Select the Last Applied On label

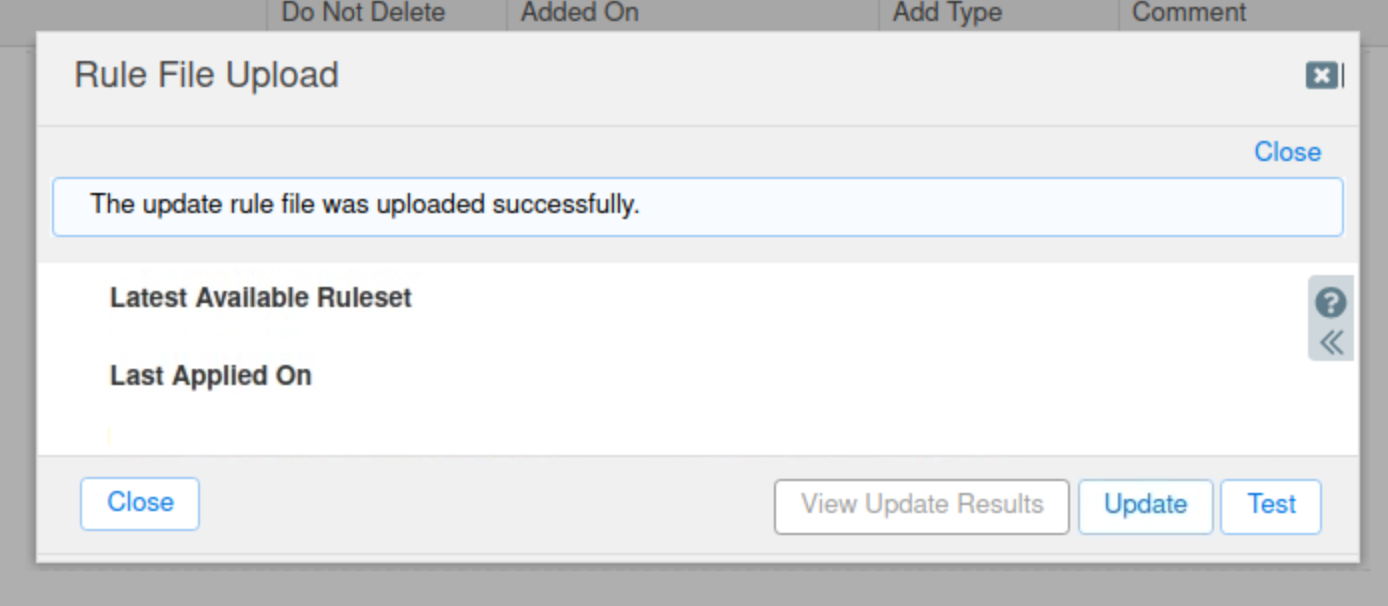pos(211,376)
